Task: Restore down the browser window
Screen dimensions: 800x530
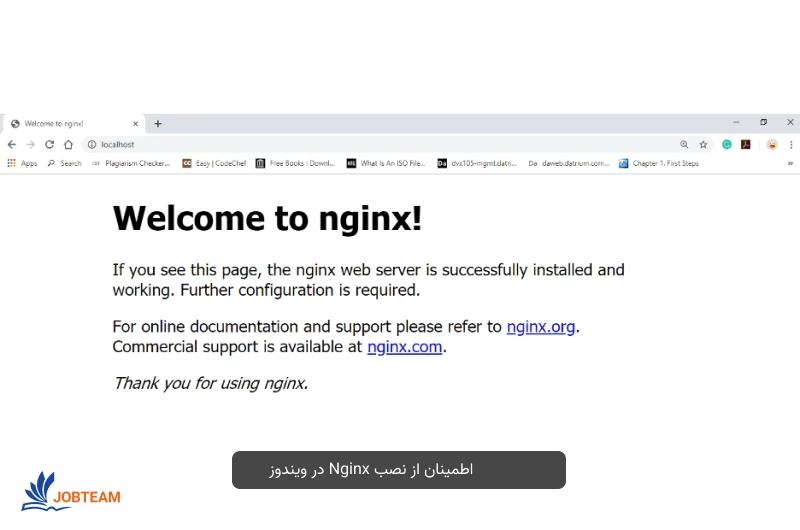Action: [763, 122]
